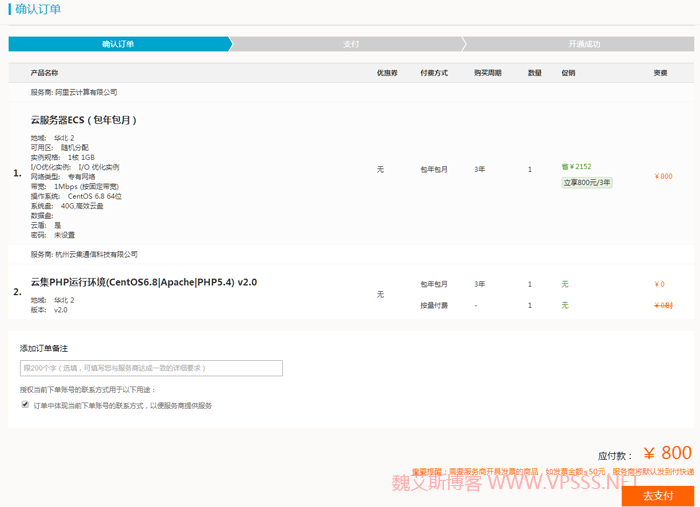The width and height of the screenshot is (700, 507).
Task: Click the 付费方式 column header
Action: coord(434,73)
